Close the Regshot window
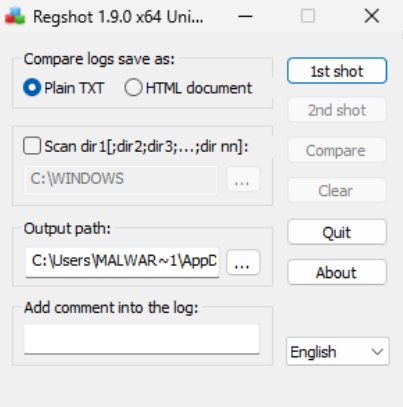 click(372, 16)
